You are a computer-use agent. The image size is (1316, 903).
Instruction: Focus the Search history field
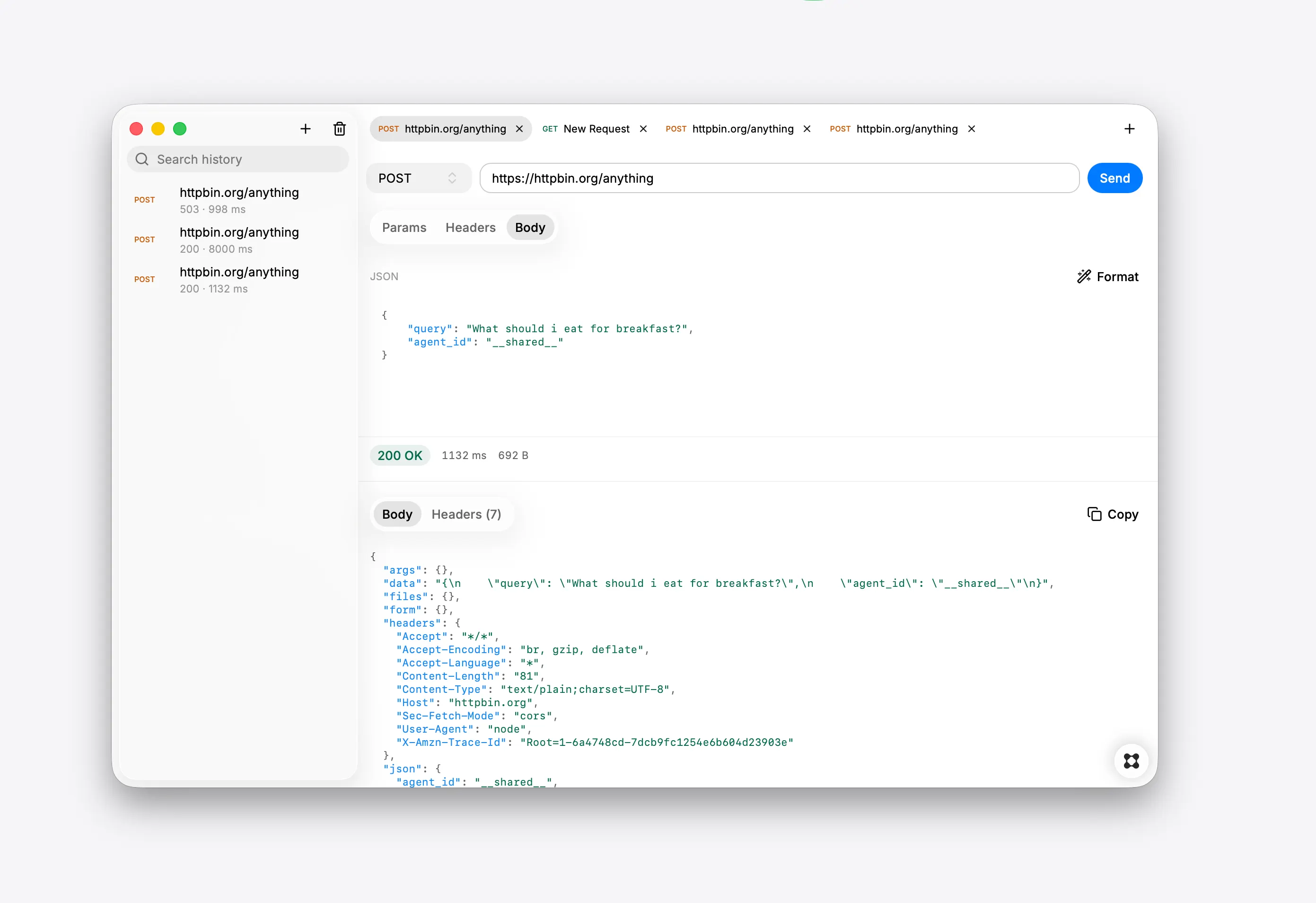pos(238,159)
